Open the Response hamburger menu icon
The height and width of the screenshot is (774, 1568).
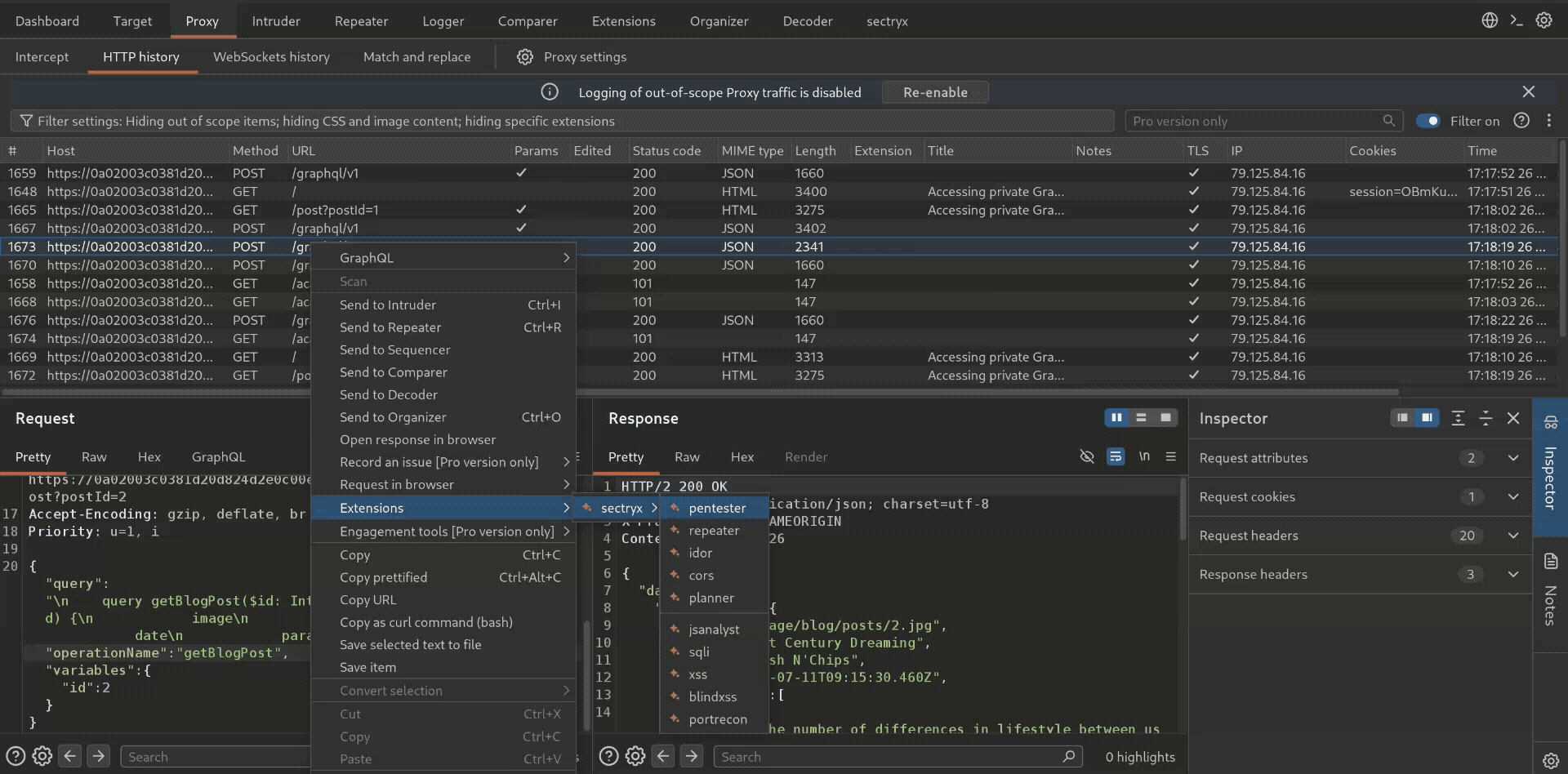click(x=1171, y=456)
